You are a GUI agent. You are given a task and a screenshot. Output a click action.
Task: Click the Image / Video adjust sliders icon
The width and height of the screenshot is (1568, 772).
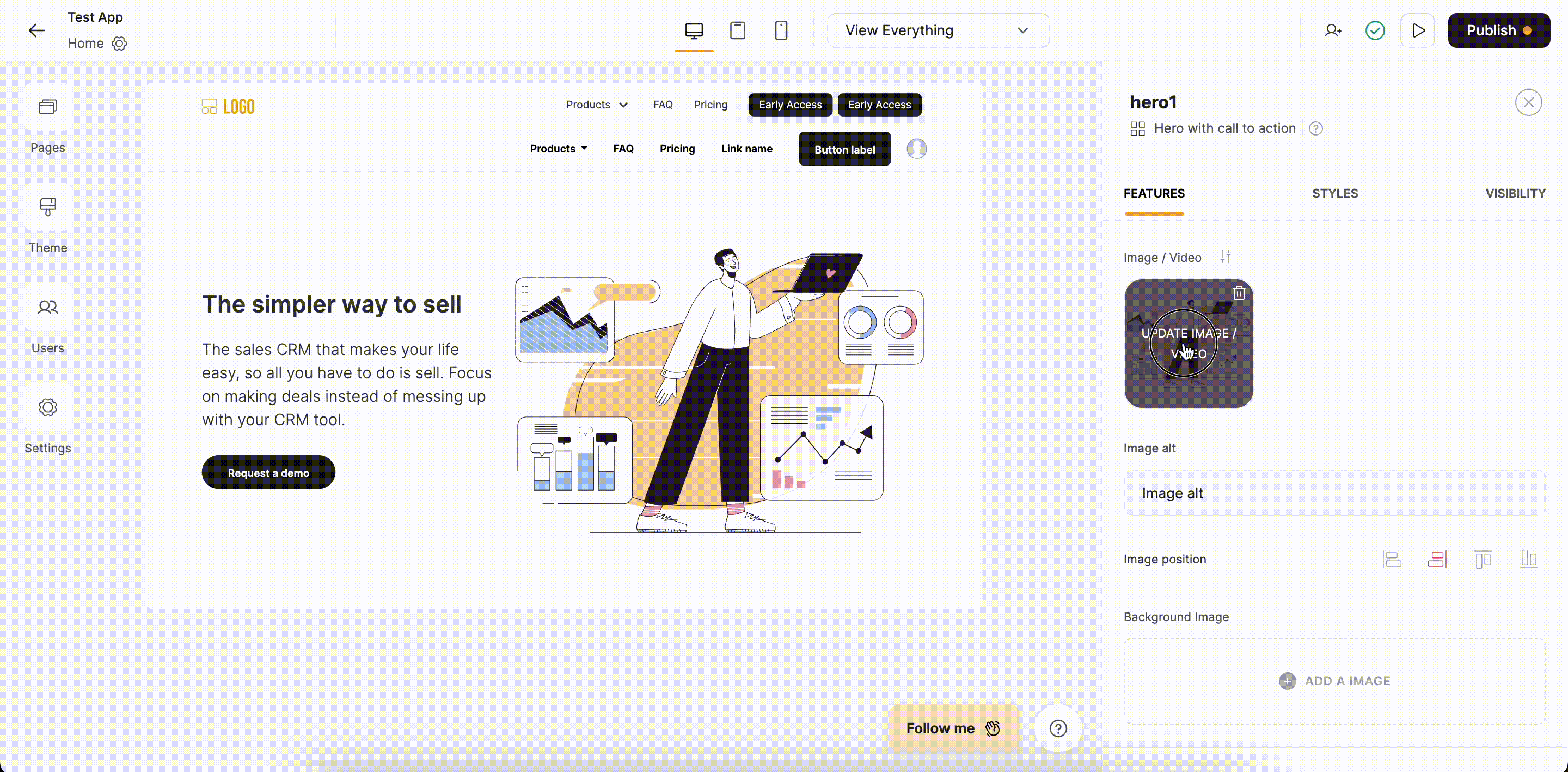pyautogui.click(x=1226, y=257)
